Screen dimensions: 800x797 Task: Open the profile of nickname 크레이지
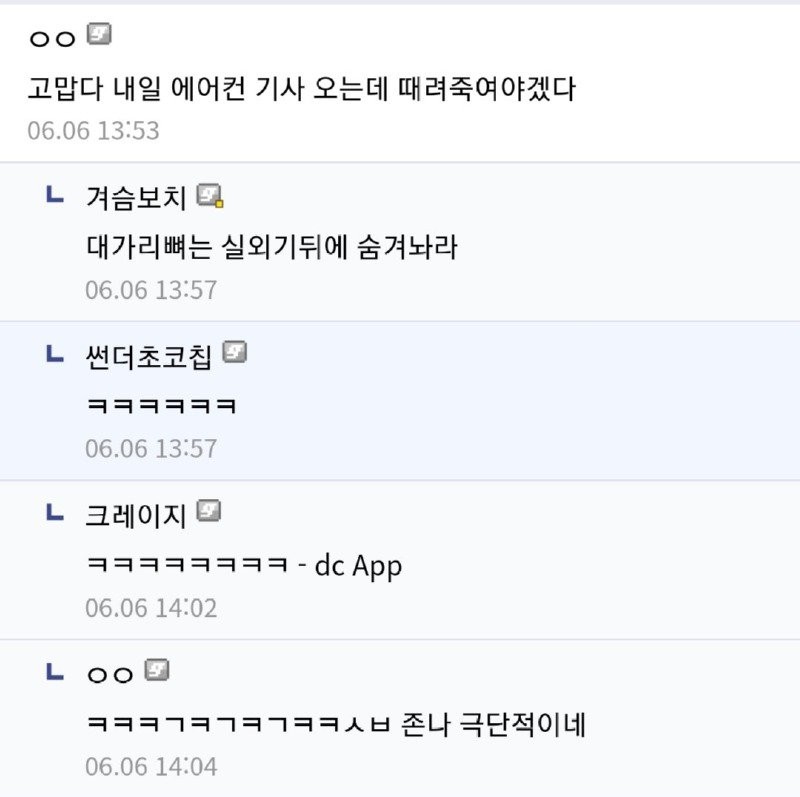click(x=136, y=516)
